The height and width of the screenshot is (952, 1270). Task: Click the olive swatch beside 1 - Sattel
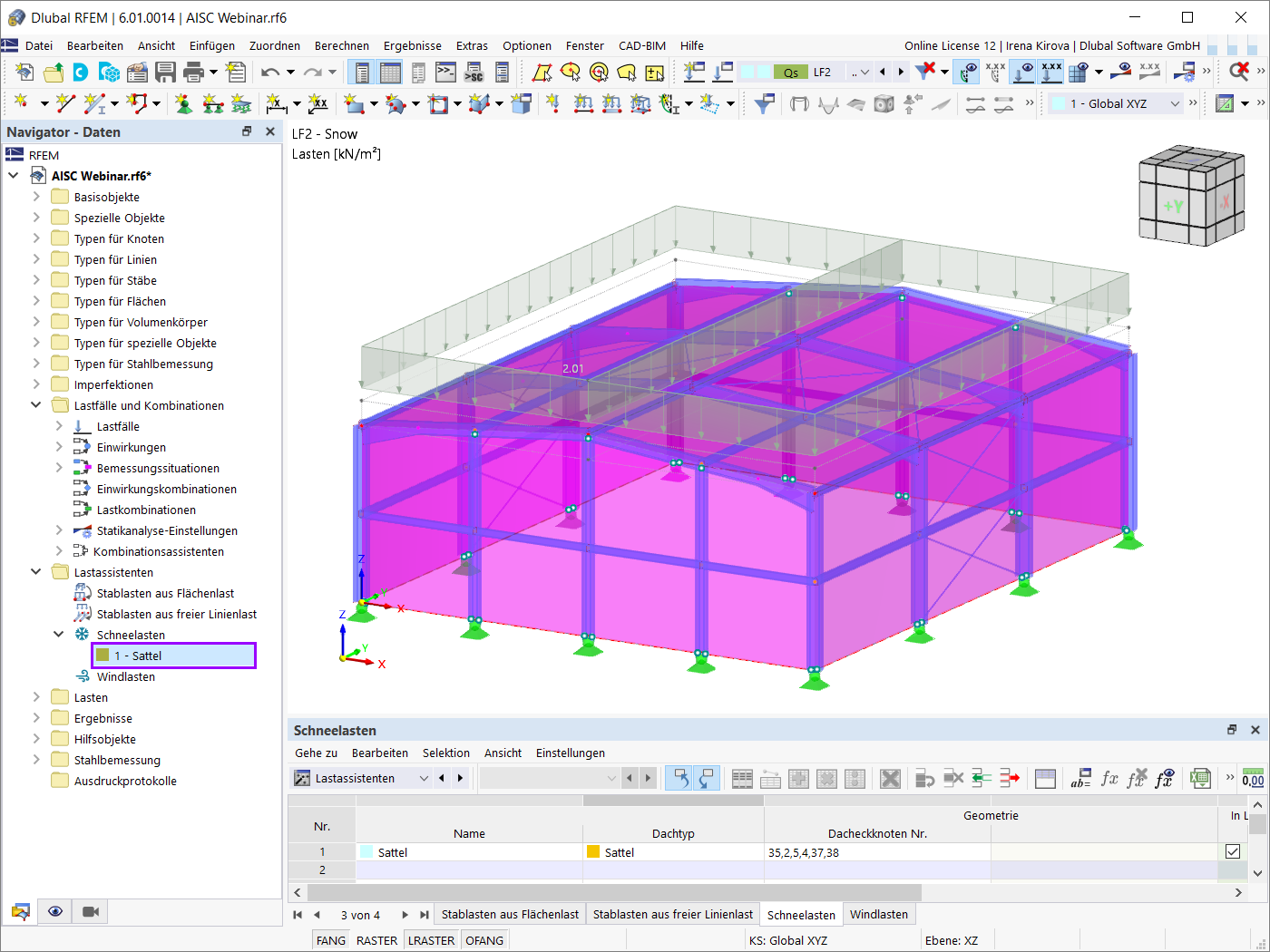tap(103, 655)
